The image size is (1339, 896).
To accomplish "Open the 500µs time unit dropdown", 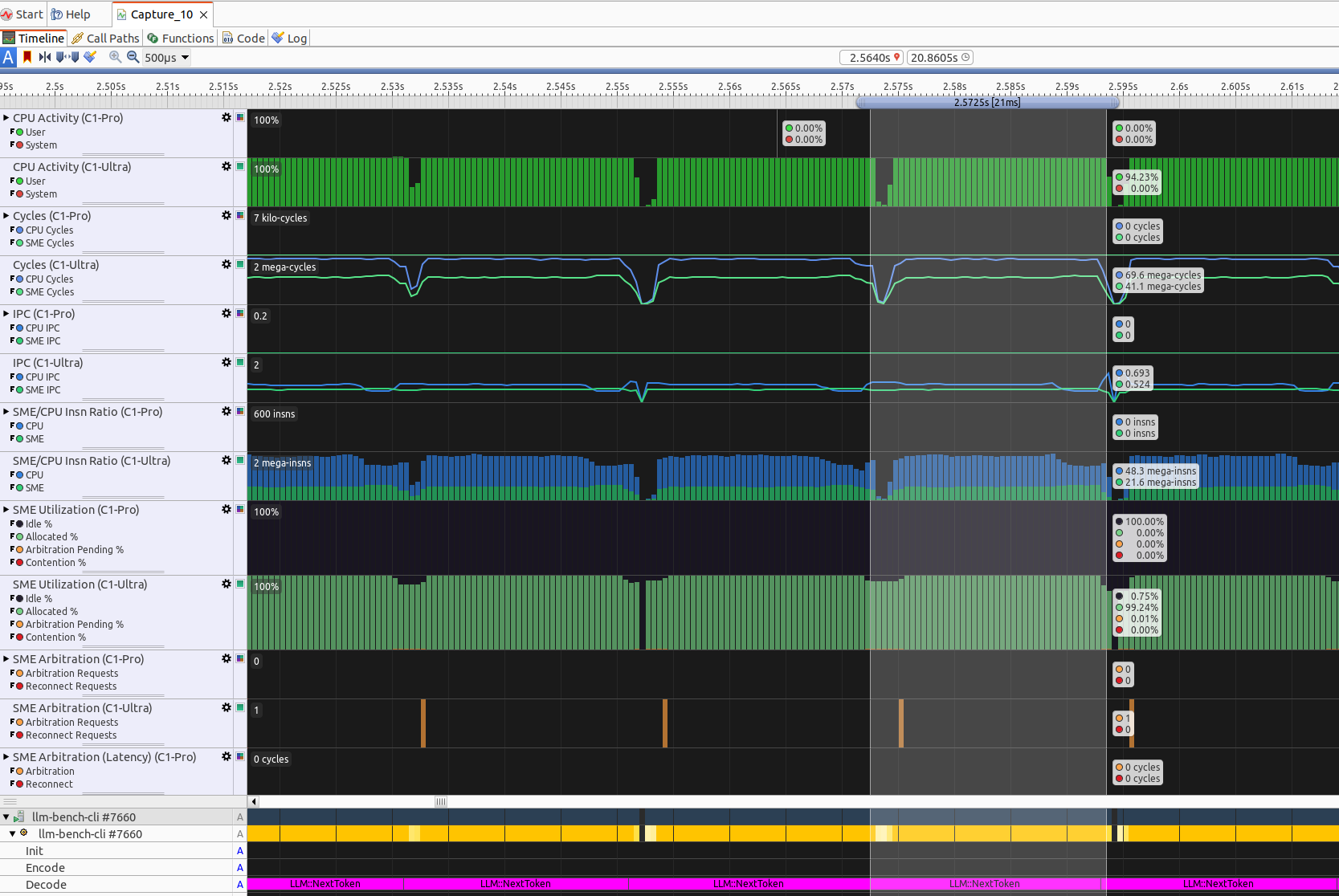I will point(167,58).
